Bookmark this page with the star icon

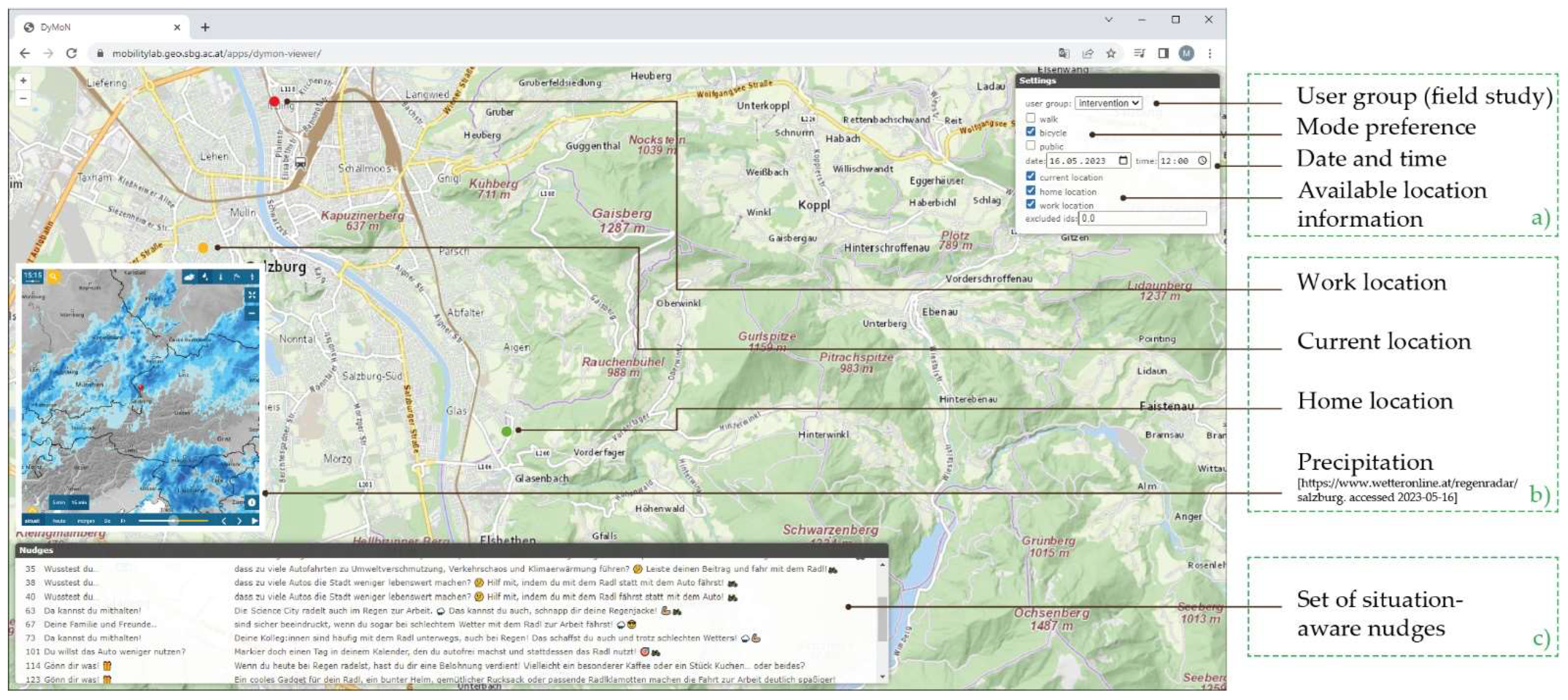click(x=1111, y=54)
